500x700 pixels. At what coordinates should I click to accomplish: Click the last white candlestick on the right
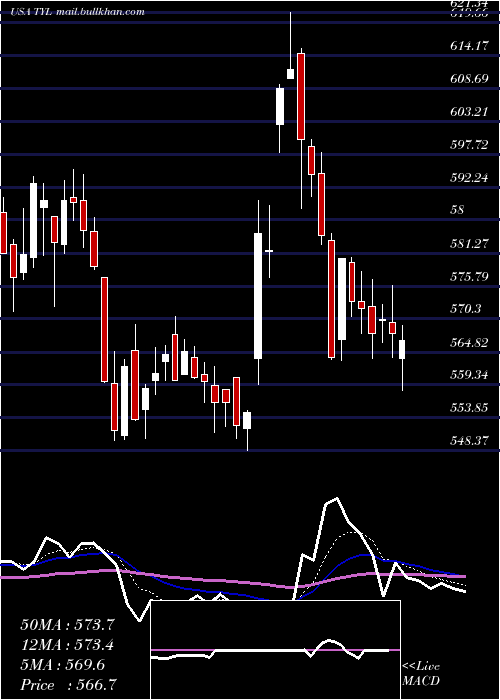[402, 349]
